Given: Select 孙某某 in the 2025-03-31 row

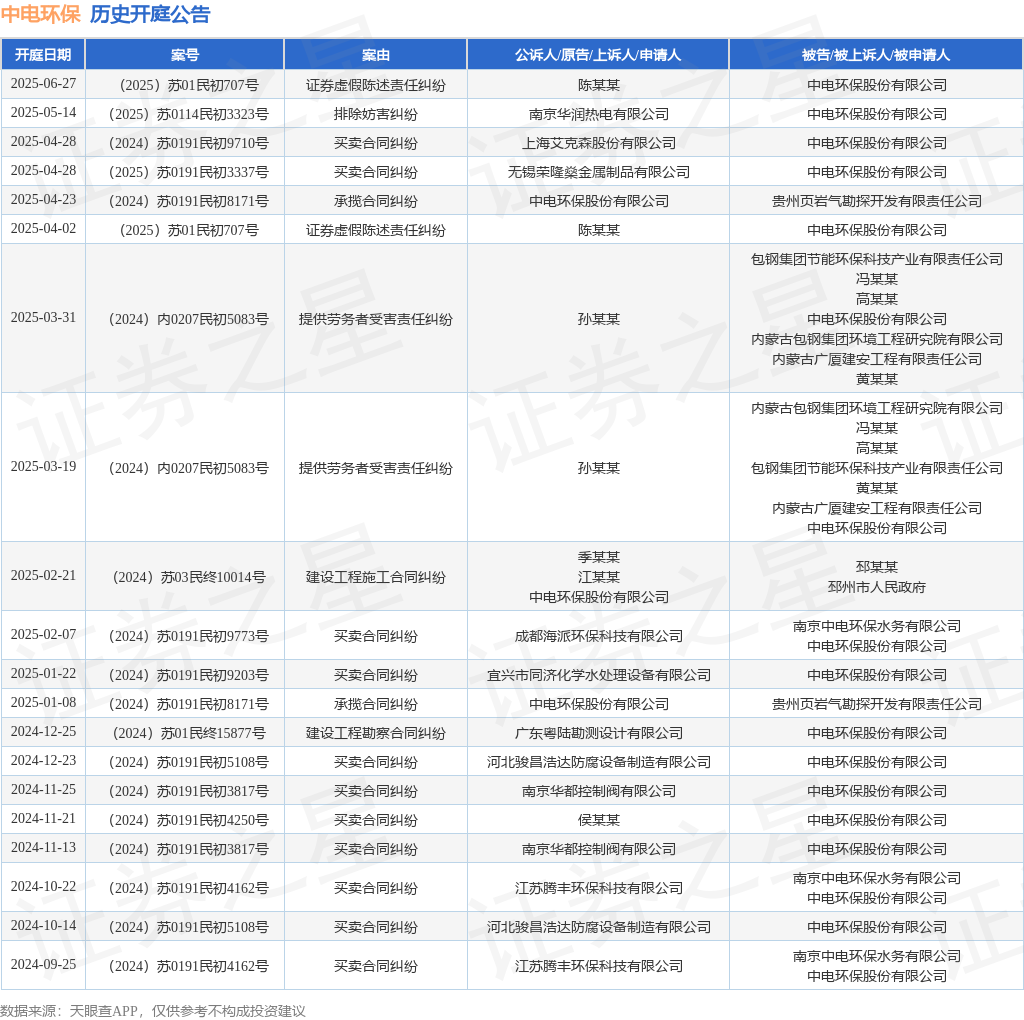Looking at the screenshot, I should pos(599,319).
